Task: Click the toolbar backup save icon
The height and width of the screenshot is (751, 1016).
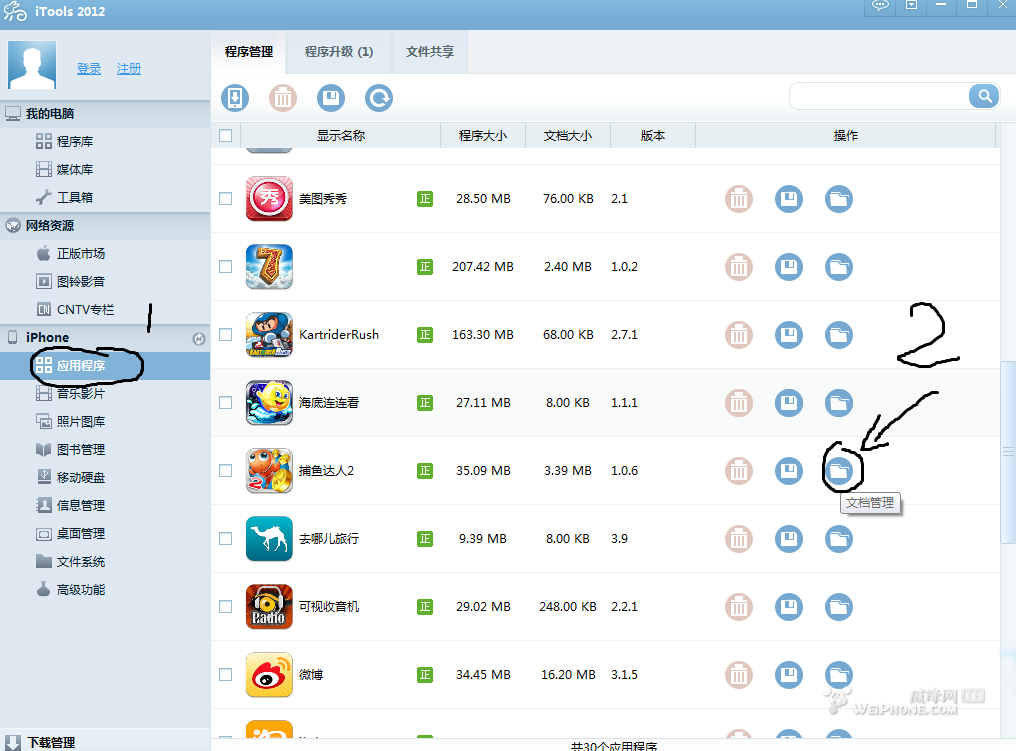Action: (330, 98)
